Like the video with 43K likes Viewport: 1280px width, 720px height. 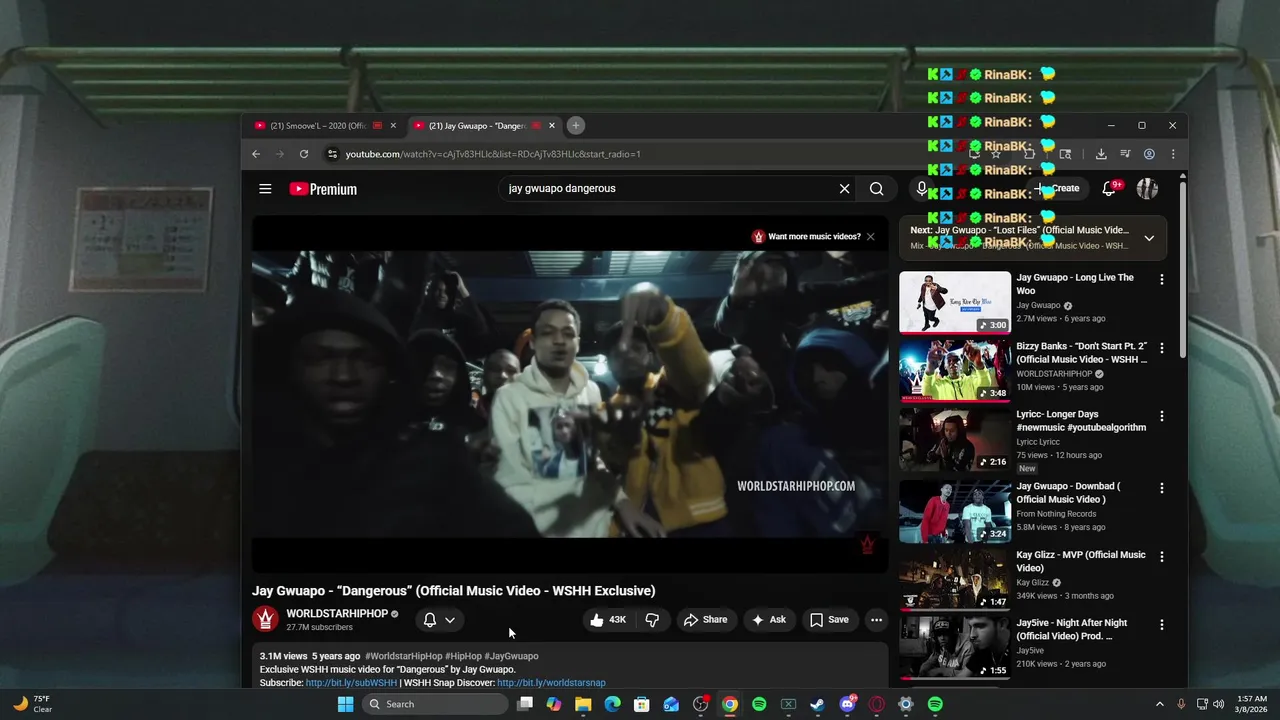coord(608,620)
